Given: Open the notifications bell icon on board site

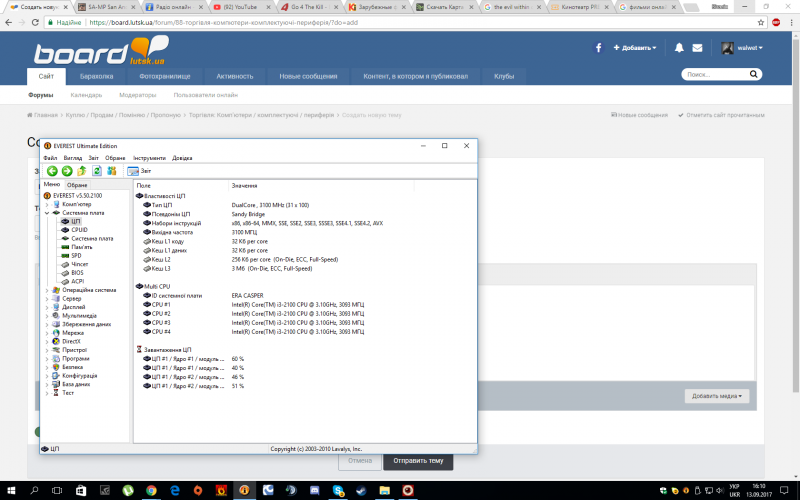Looking at the screenshot, I should click(x=680, y=48).
